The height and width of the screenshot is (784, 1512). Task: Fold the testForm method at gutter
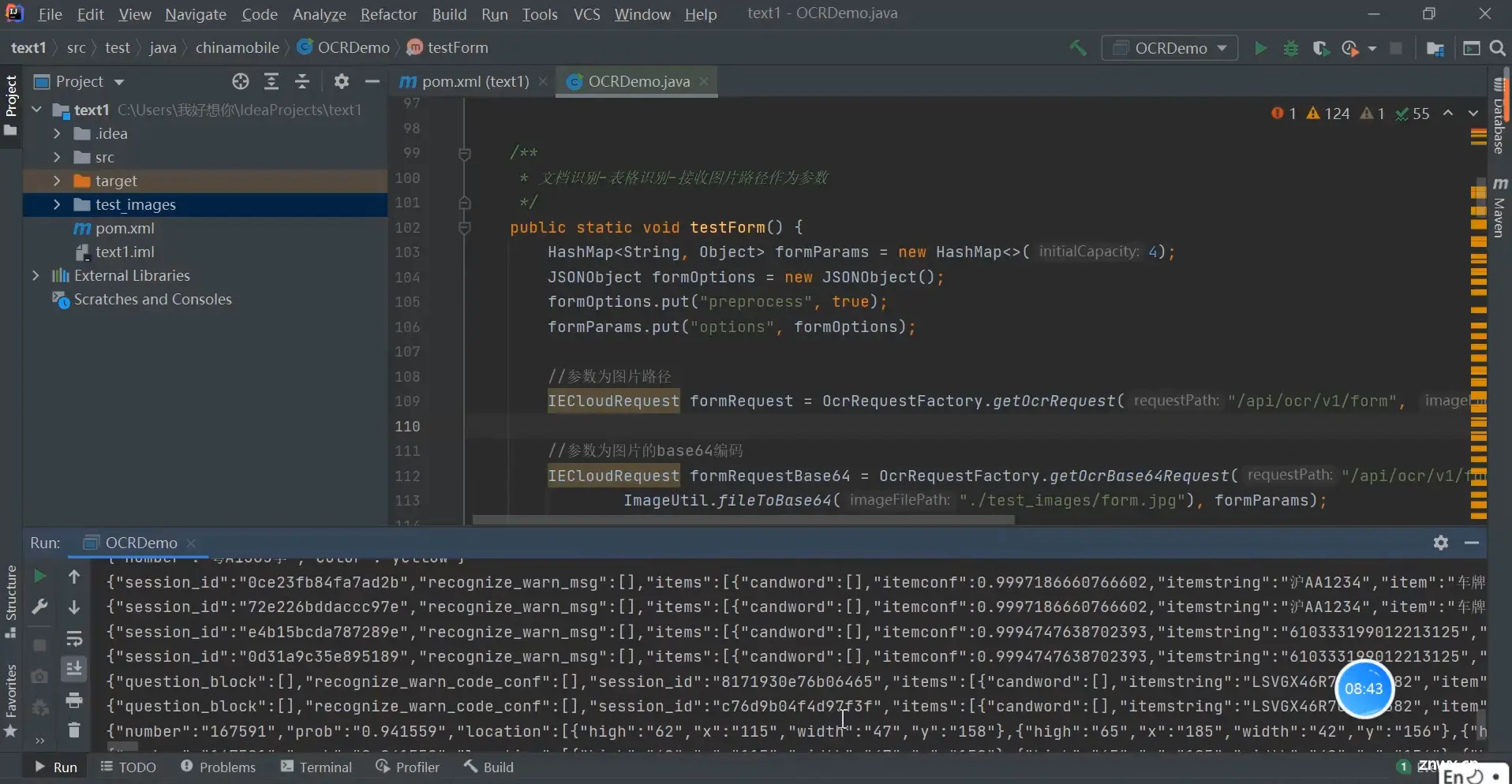(x=465, y=228)
